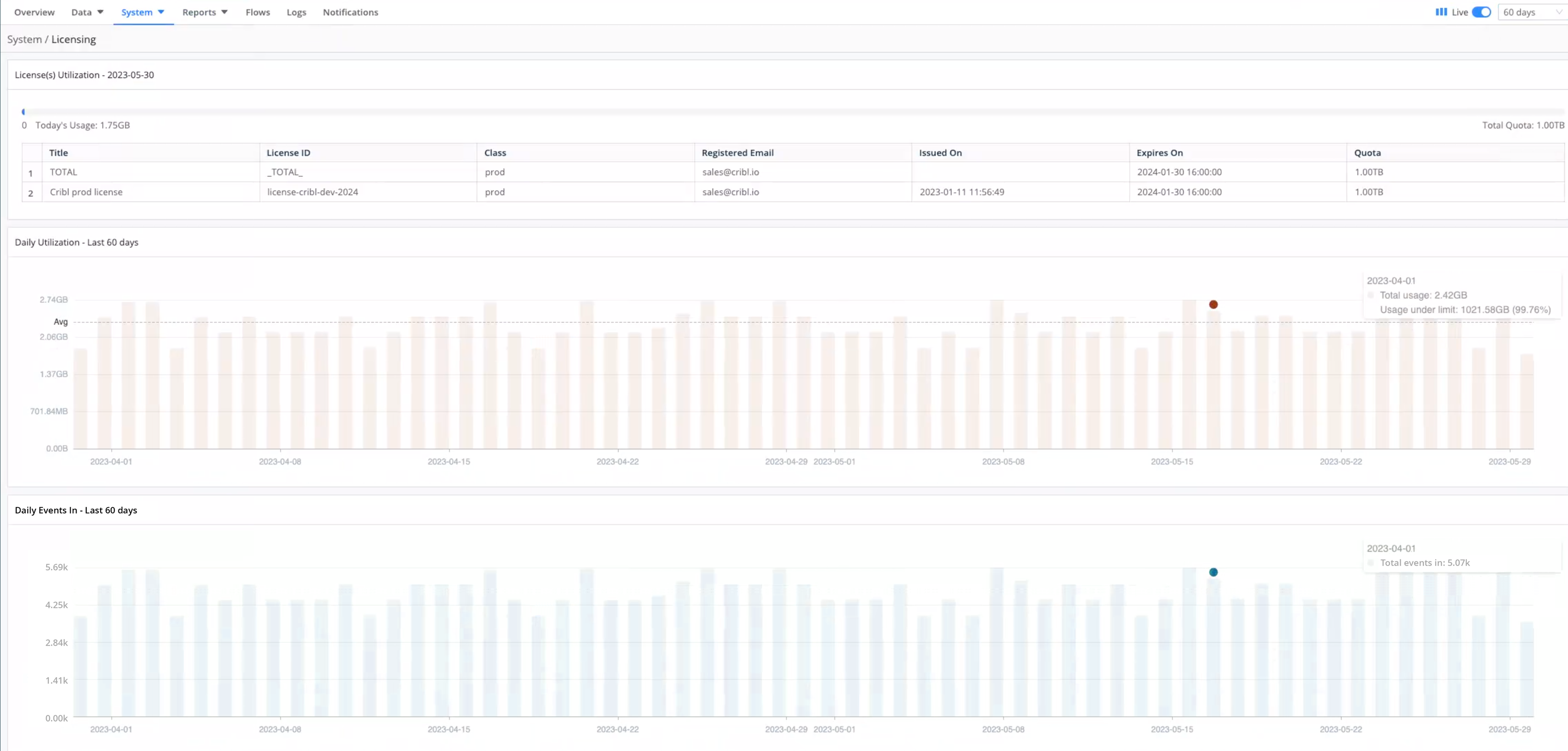The height and width of the screenshot is (751, 1568).
Task: Click the Expires On column header
Action: click(x=1159, y=152)
